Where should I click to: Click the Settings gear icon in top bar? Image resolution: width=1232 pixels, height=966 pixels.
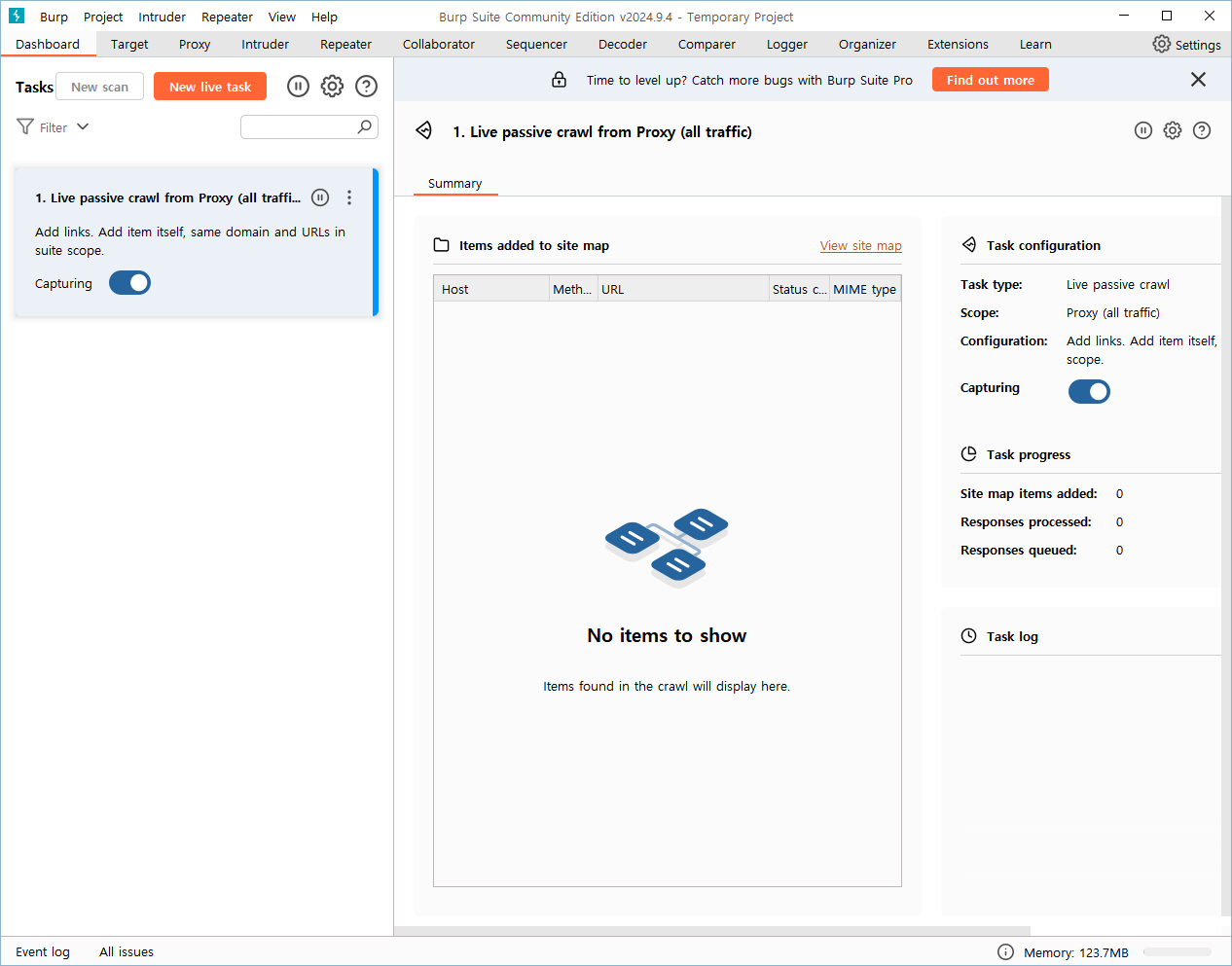tap(1161, 44)
